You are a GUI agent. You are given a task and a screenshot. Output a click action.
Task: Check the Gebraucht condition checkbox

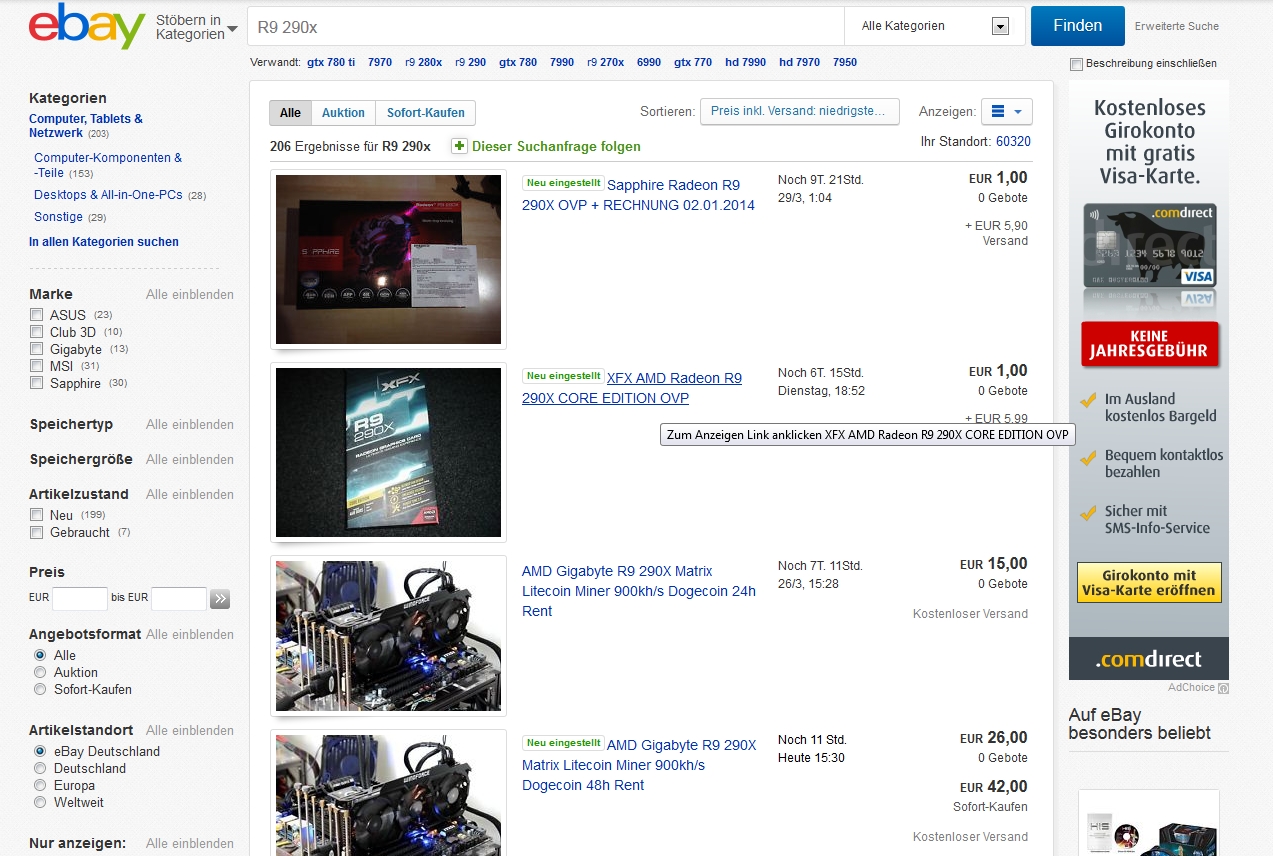click(x=37, y=532)
